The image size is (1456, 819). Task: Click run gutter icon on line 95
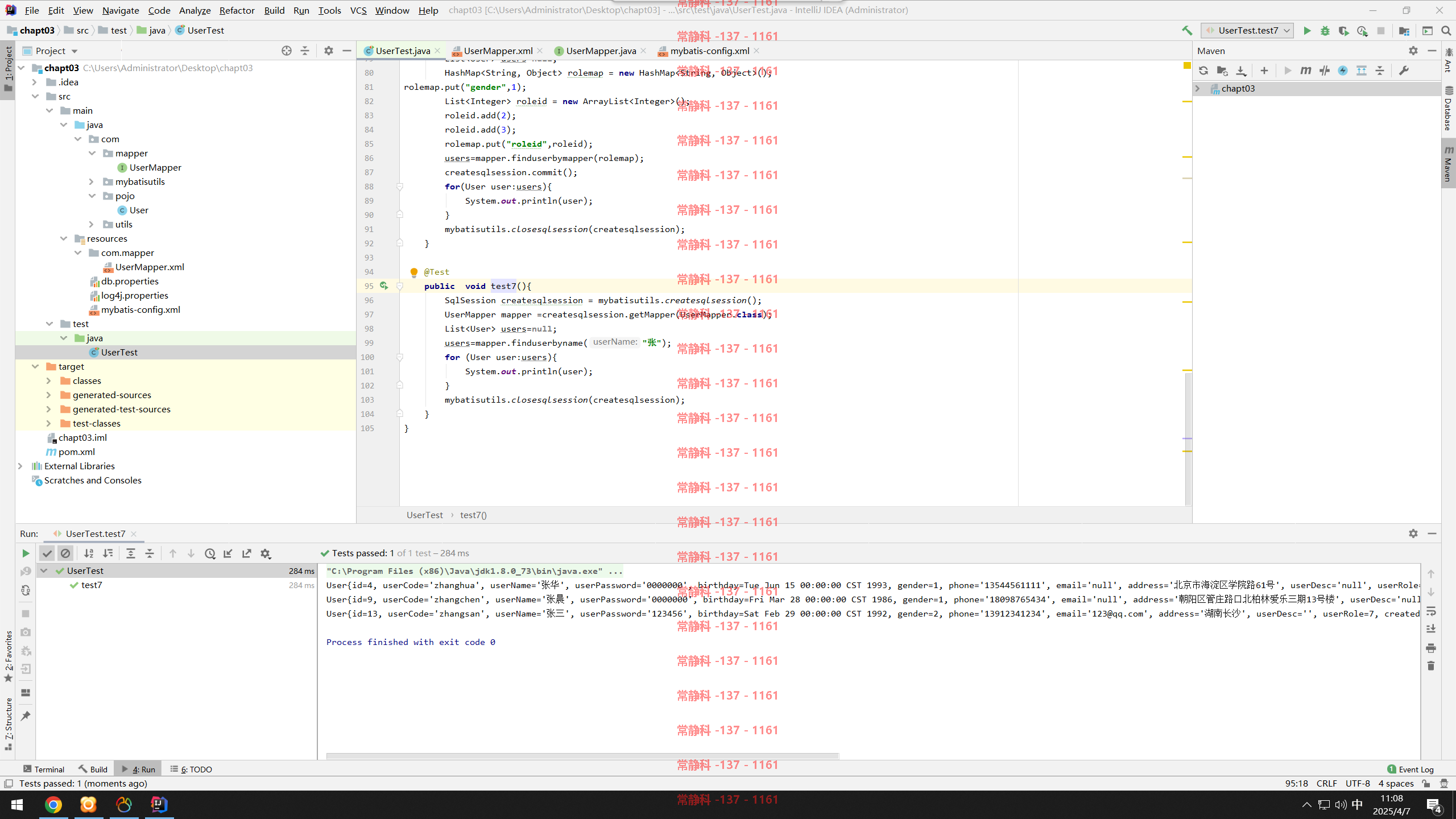(x=384, y=286)
